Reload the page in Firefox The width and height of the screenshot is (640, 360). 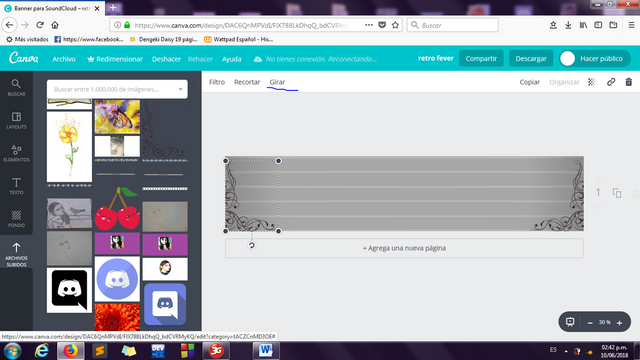[40, 25]
